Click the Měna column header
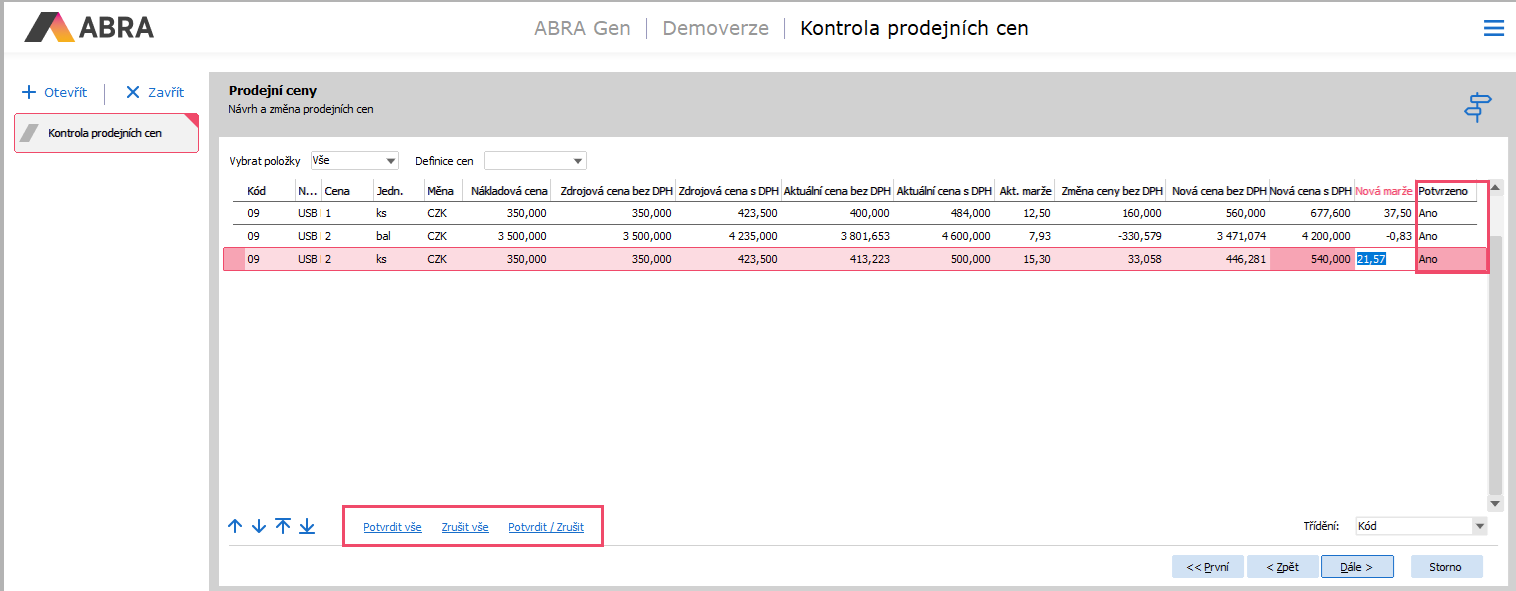The width and height of the screenshot is (1516, 591). (x=440, y=191)
